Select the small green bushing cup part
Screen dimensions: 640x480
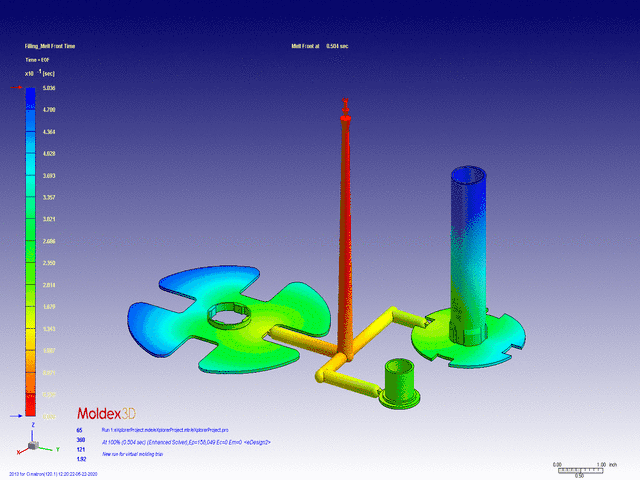(x=399, y=384)
